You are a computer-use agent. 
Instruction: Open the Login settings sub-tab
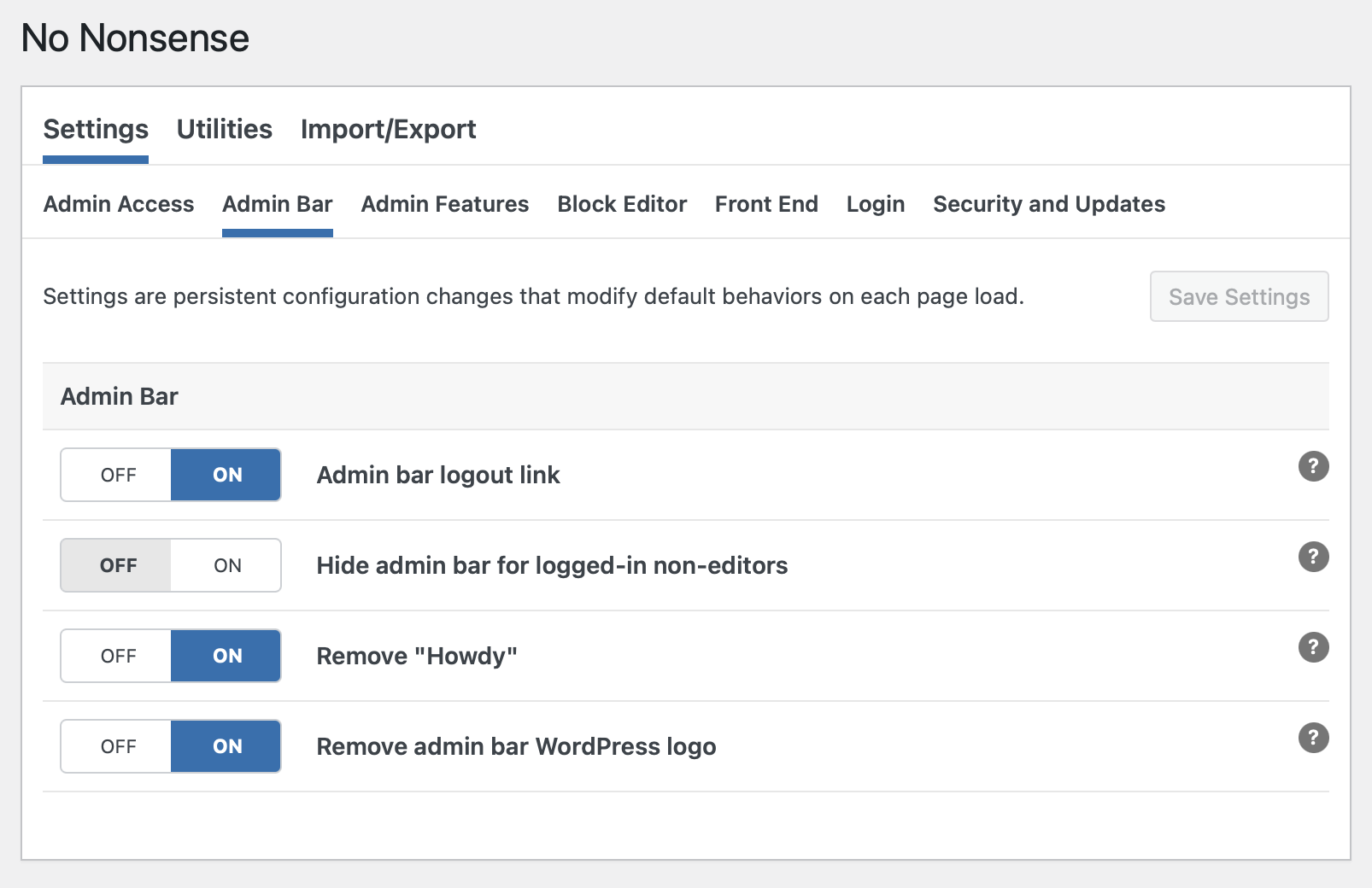tap(875, 204)
